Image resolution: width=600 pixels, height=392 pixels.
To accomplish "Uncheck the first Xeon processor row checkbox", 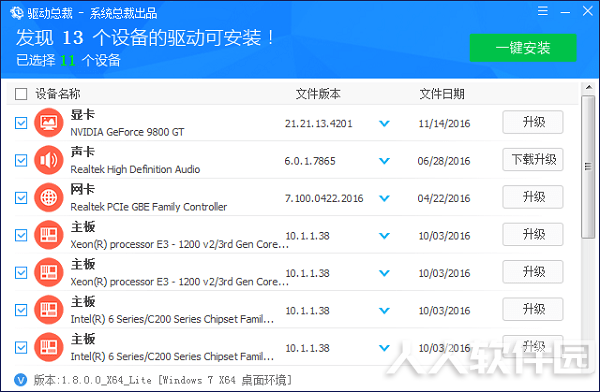I will (x=21, y=235).
